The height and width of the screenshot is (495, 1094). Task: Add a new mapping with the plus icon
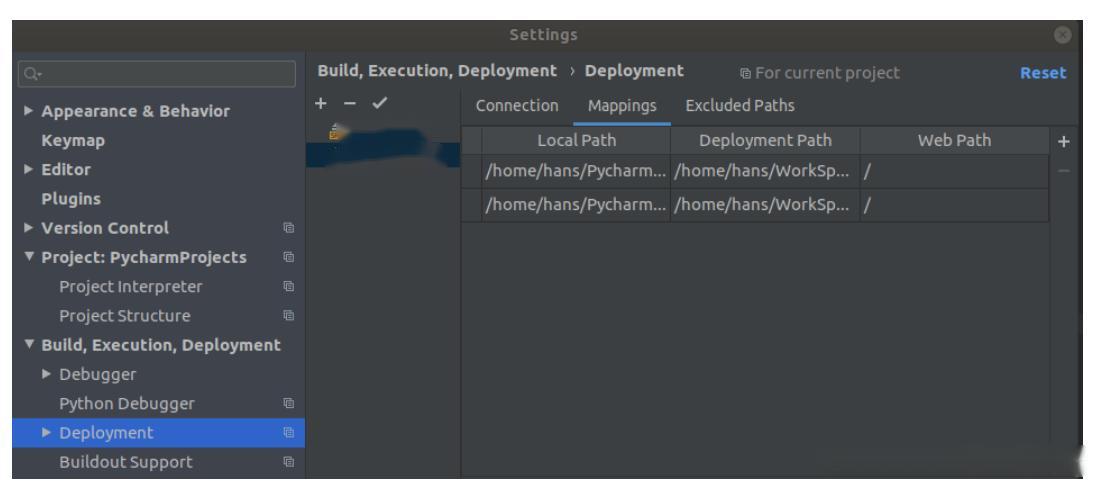[x=1063, y=142]
